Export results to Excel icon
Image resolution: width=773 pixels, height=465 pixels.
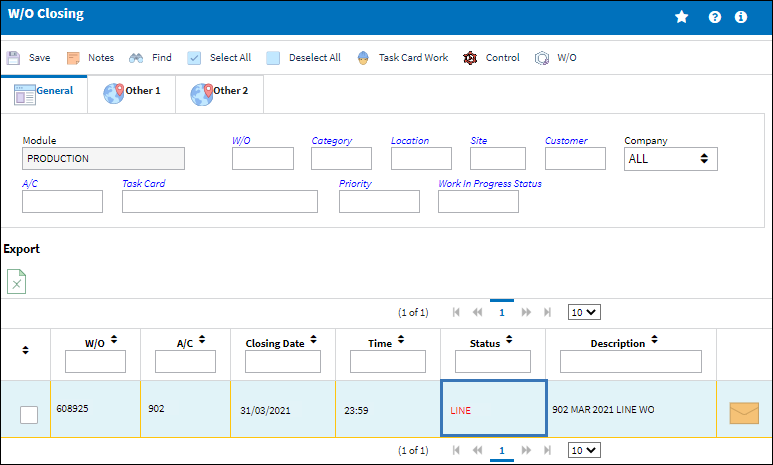(x=16, y=282)
